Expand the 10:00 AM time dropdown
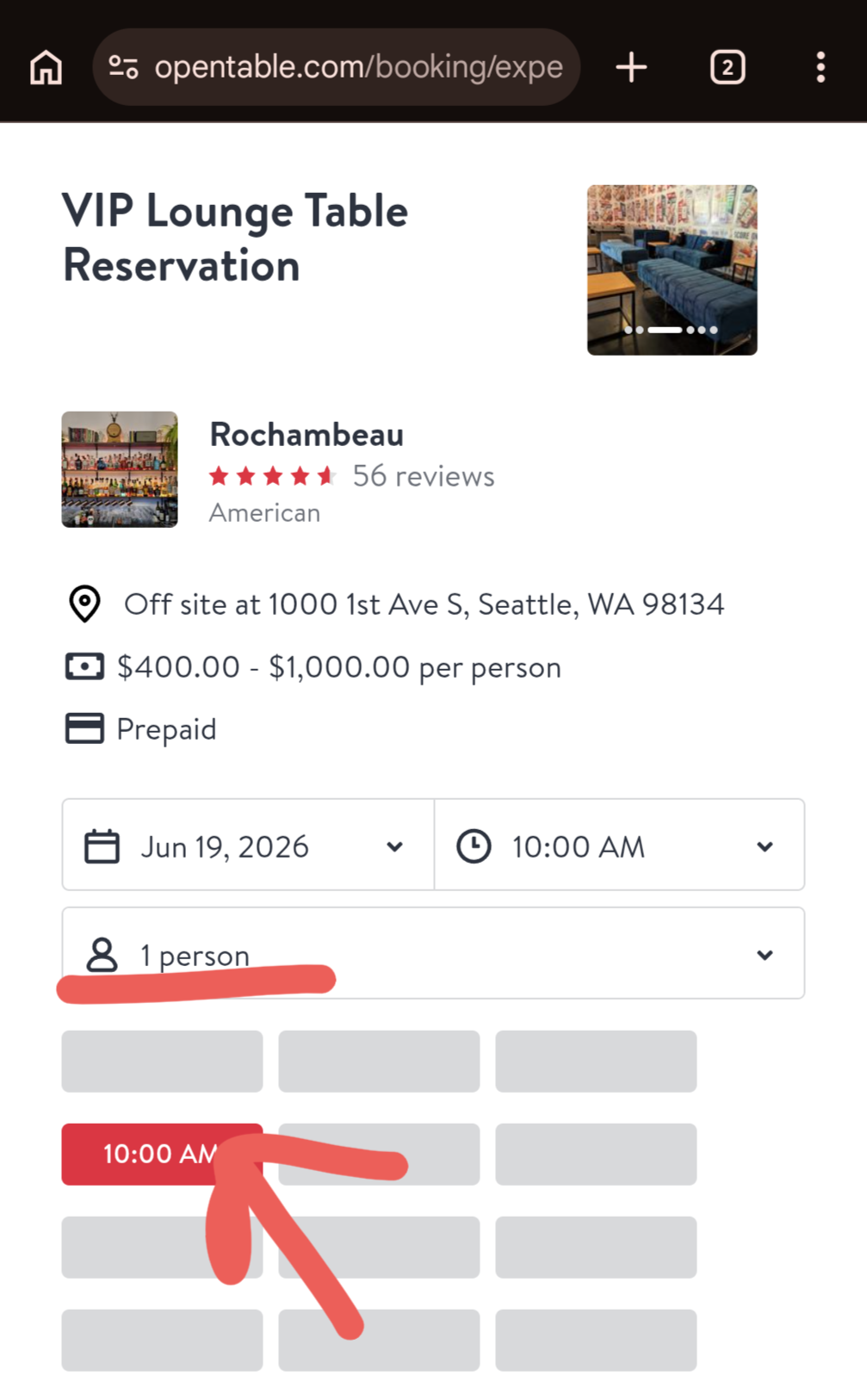 [x=620, y=845]
